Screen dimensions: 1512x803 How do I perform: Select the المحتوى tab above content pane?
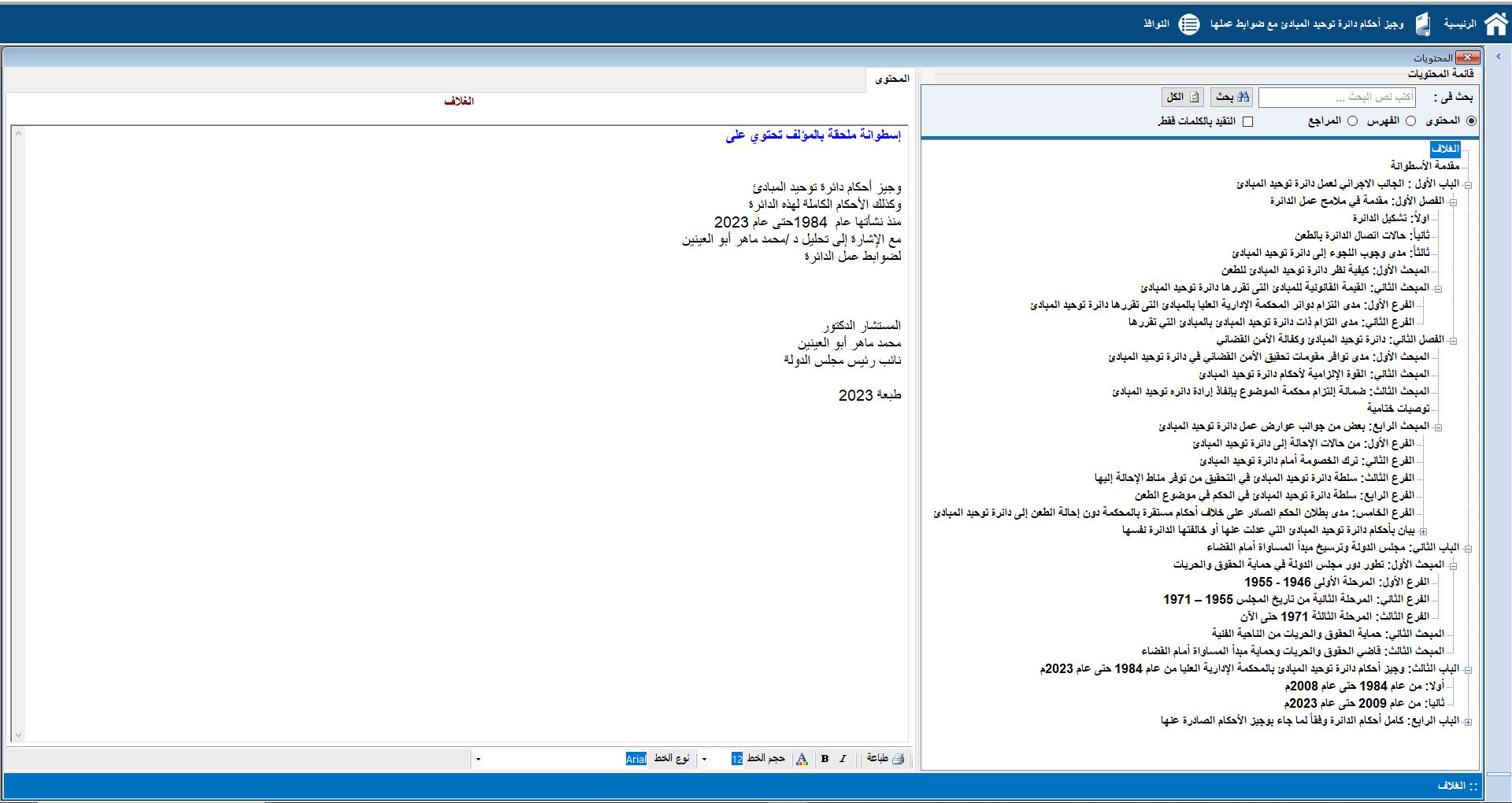(892, 79)
